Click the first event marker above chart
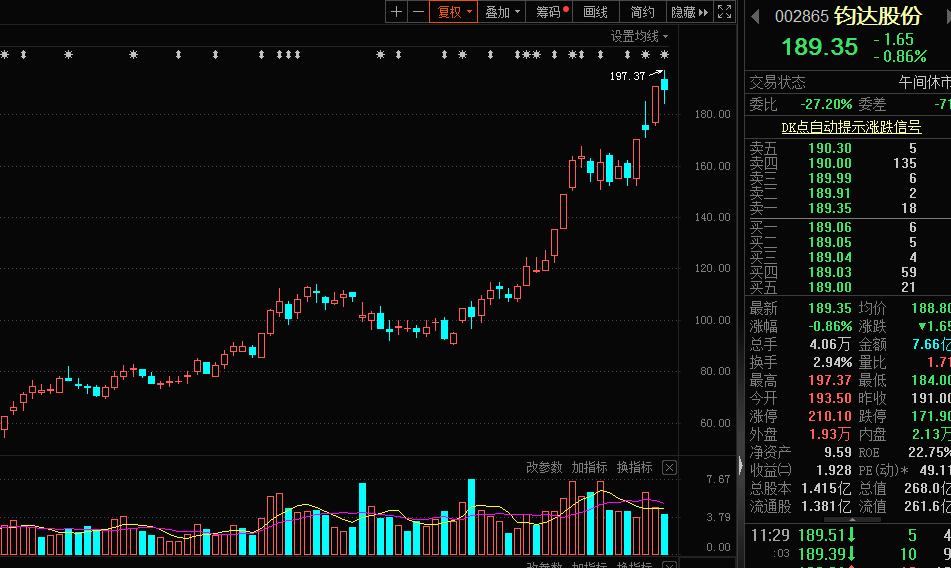Image resolution: width=951 pixels, height=568 pixels. tap(5, 54)
